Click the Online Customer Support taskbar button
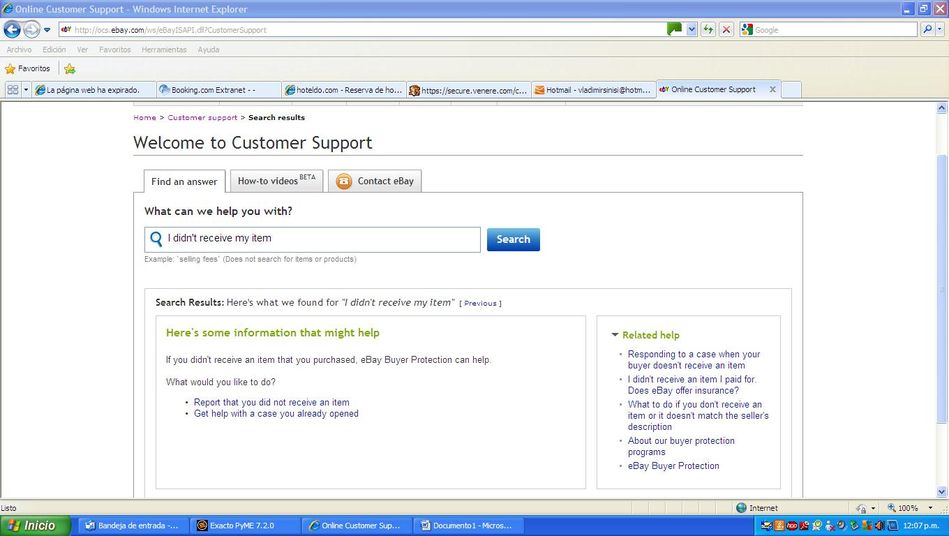The width and height of the screenshot is (949, 536). (357, 525)
